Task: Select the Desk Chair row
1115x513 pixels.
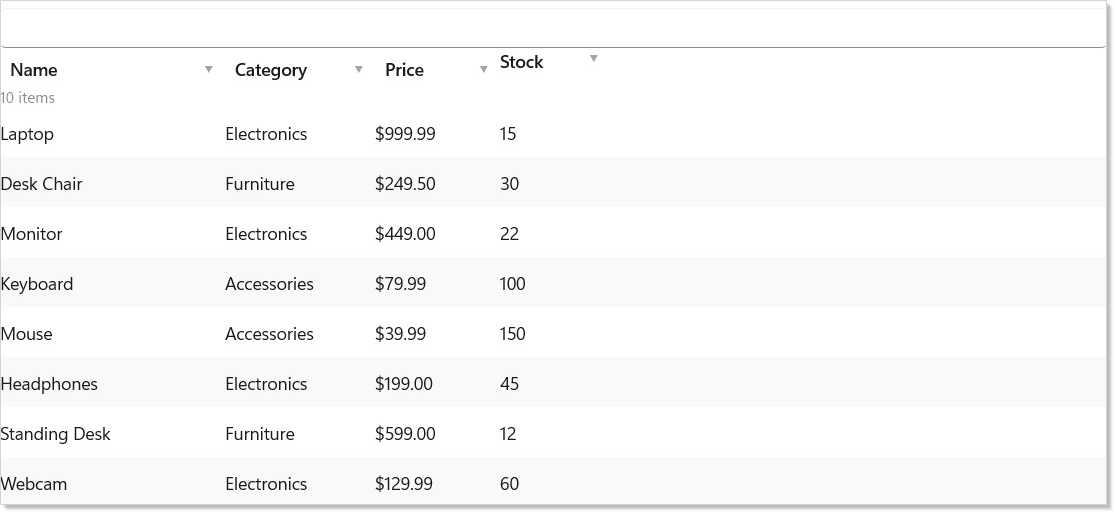Action: click(553, 183)
